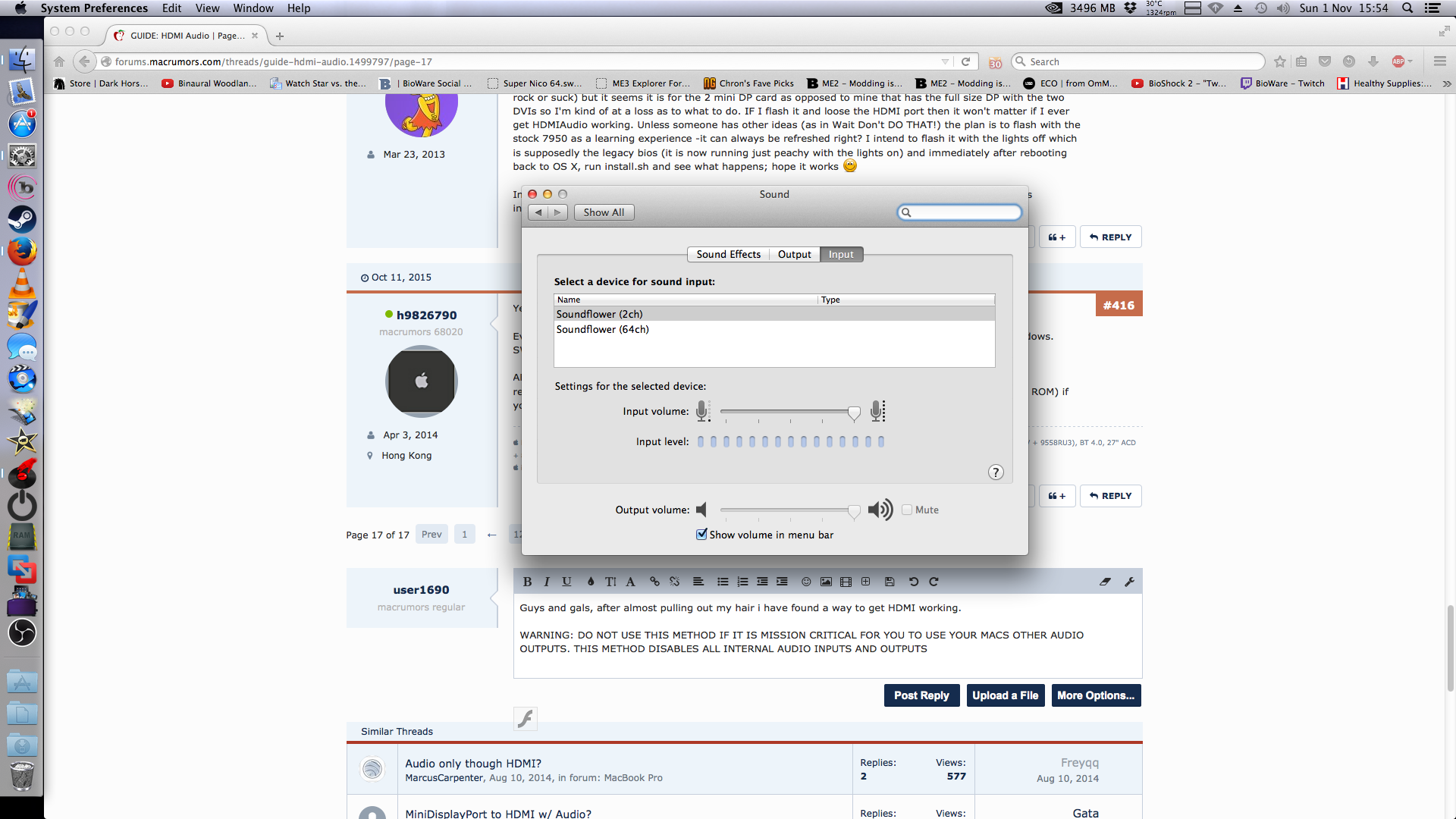Select Soundflower (64ch) input device
Image resolution: width=1456 pixels, height=819 pixels.
click(x=603, y=329)
